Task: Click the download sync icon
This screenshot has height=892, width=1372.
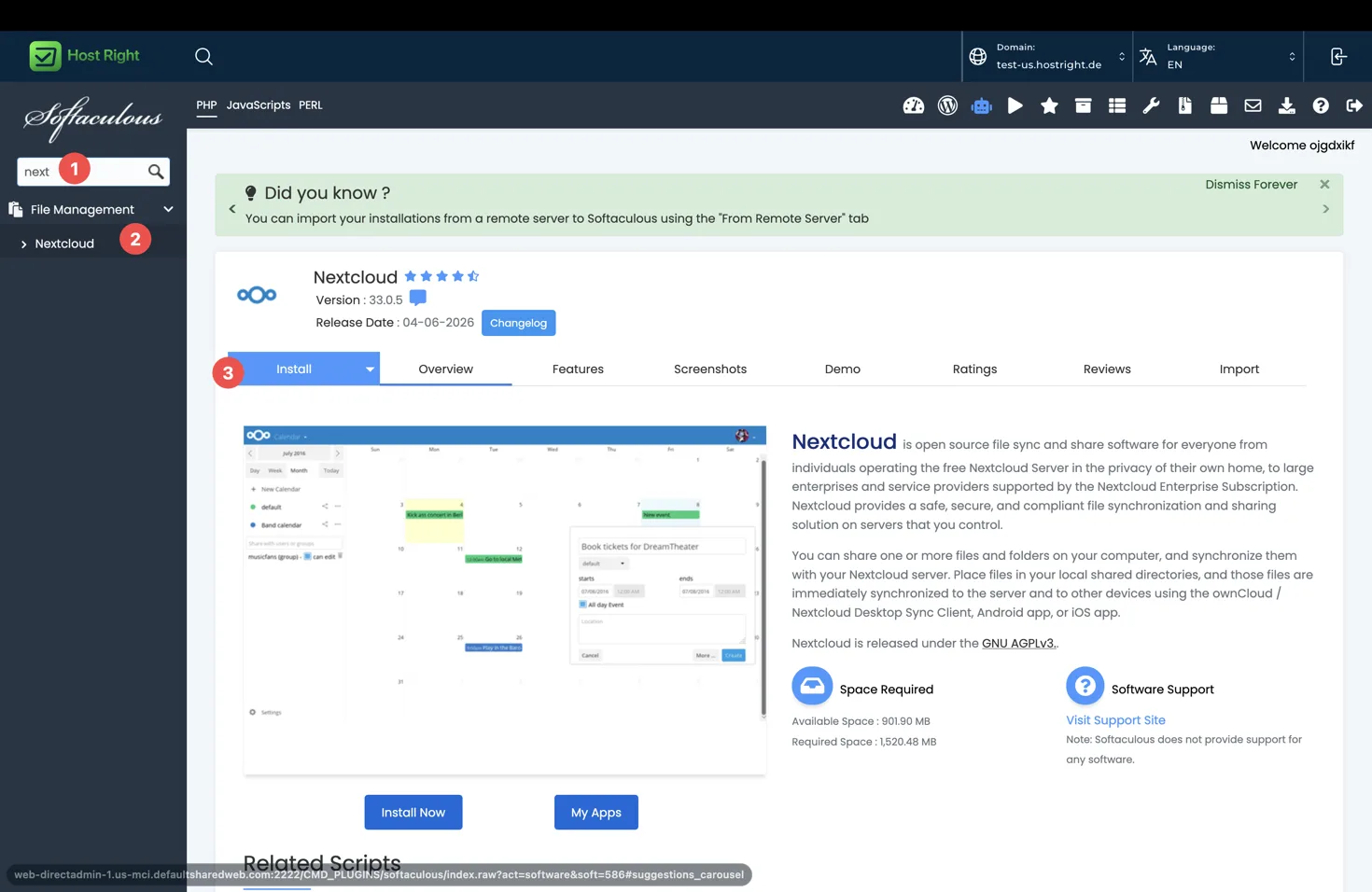Action: 1286,105
